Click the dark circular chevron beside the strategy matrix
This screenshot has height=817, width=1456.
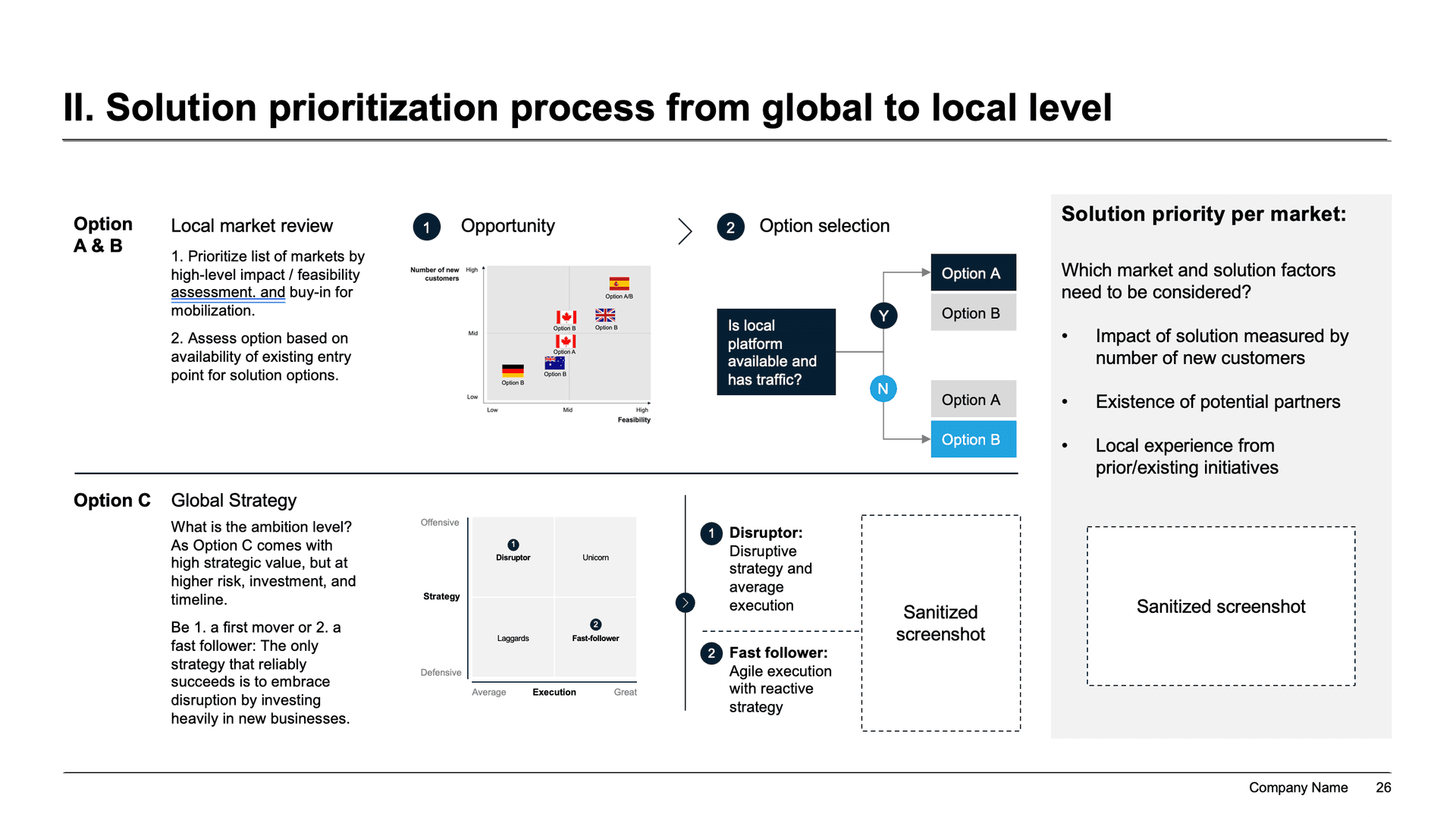685,602
